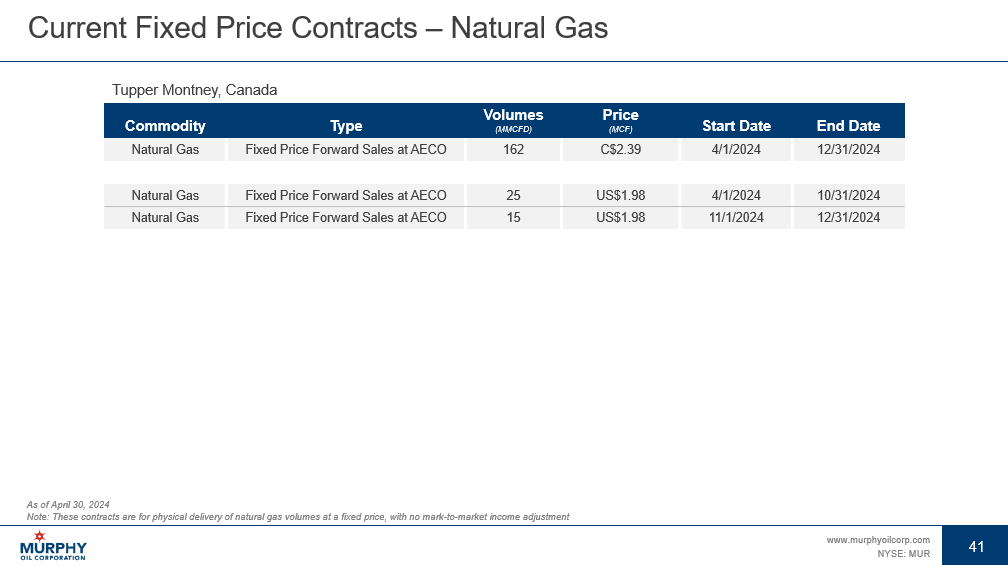Click the NYSE: MUR ticker text
The image size is (1008, 565).
(x=903, y=553)
